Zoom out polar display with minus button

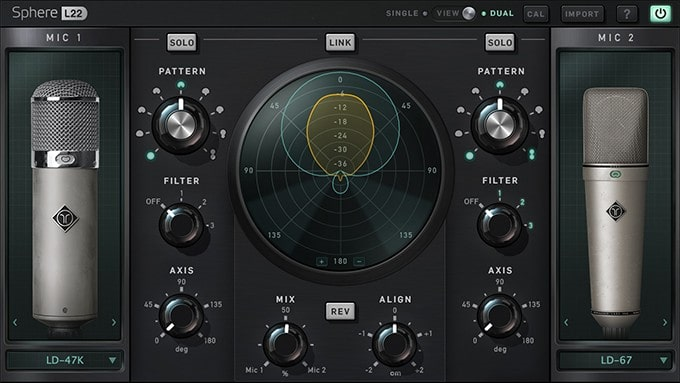(x=359, y=261)
